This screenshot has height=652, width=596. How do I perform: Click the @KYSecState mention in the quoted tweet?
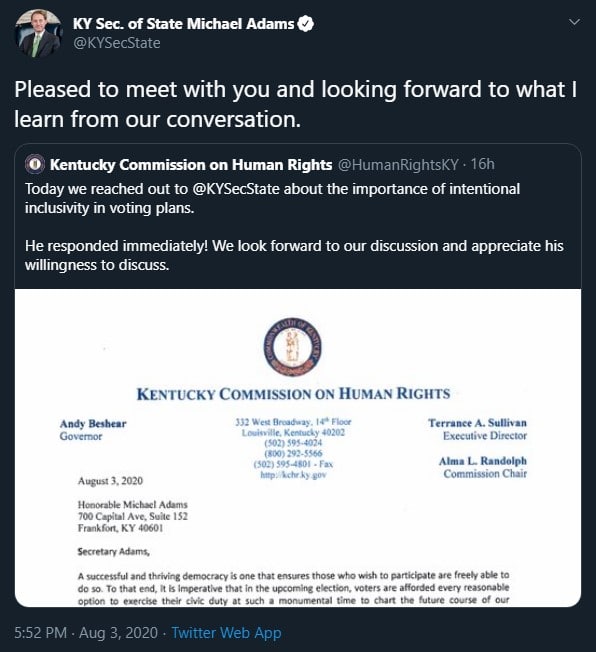click(x=236, y=189)
